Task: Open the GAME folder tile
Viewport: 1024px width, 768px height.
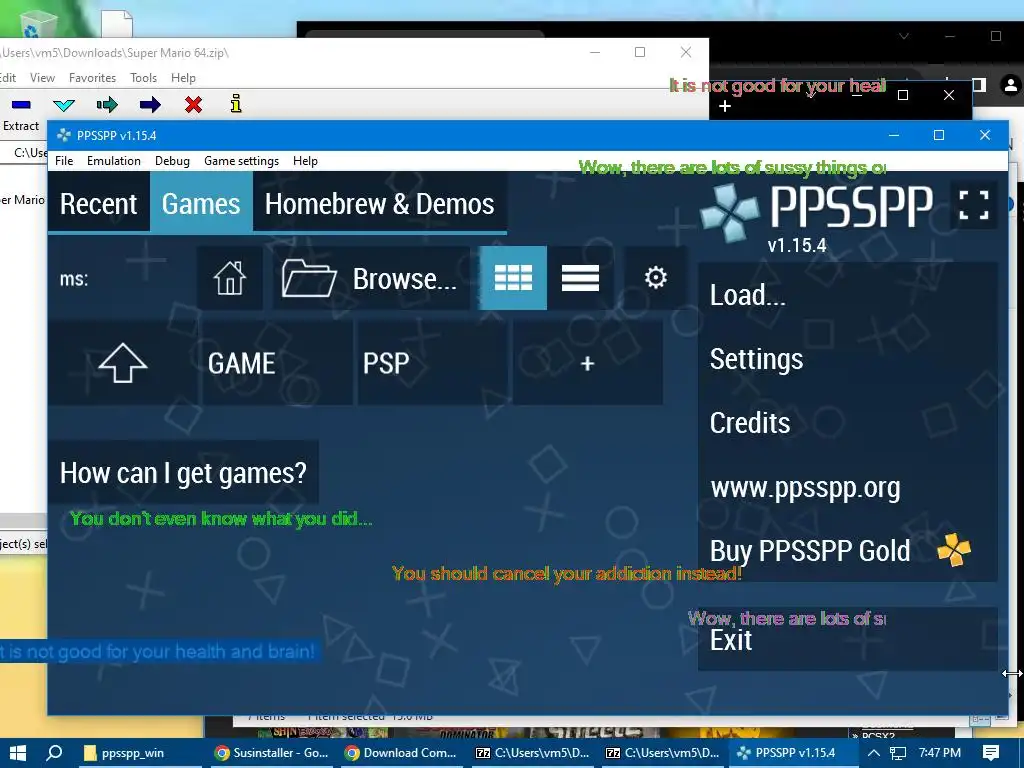Action: [x=277, y=363]
